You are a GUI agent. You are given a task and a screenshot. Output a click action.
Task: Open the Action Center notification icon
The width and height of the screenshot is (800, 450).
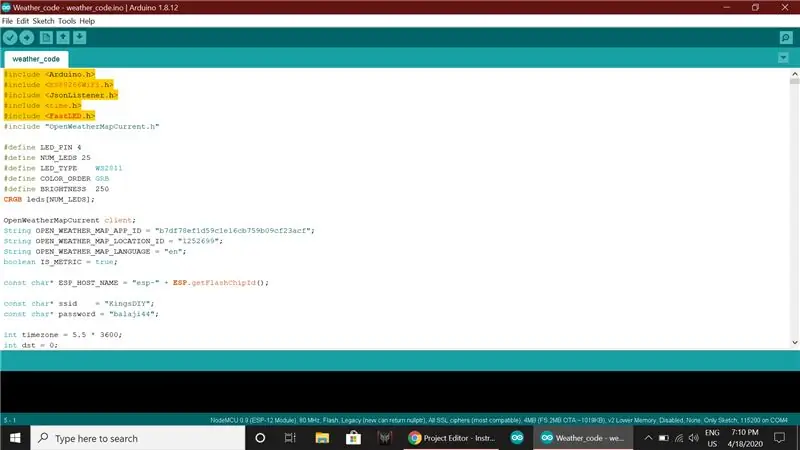point(779,438)
